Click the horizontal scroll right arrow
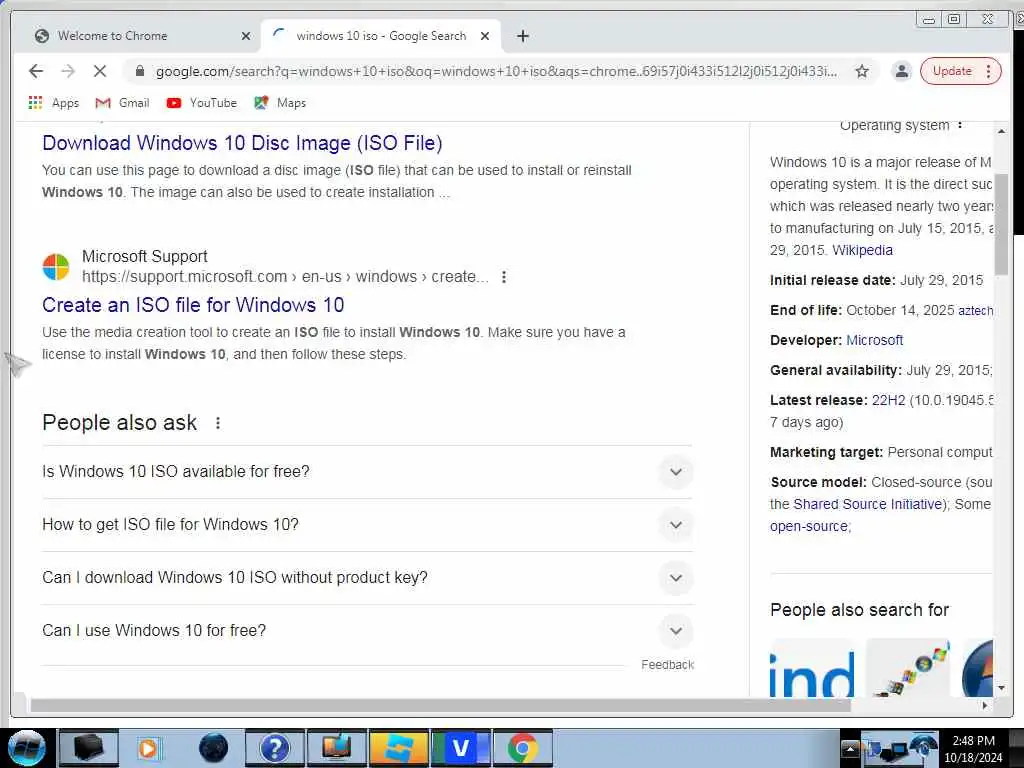1024x768 pixels. [x=985, y=705]
